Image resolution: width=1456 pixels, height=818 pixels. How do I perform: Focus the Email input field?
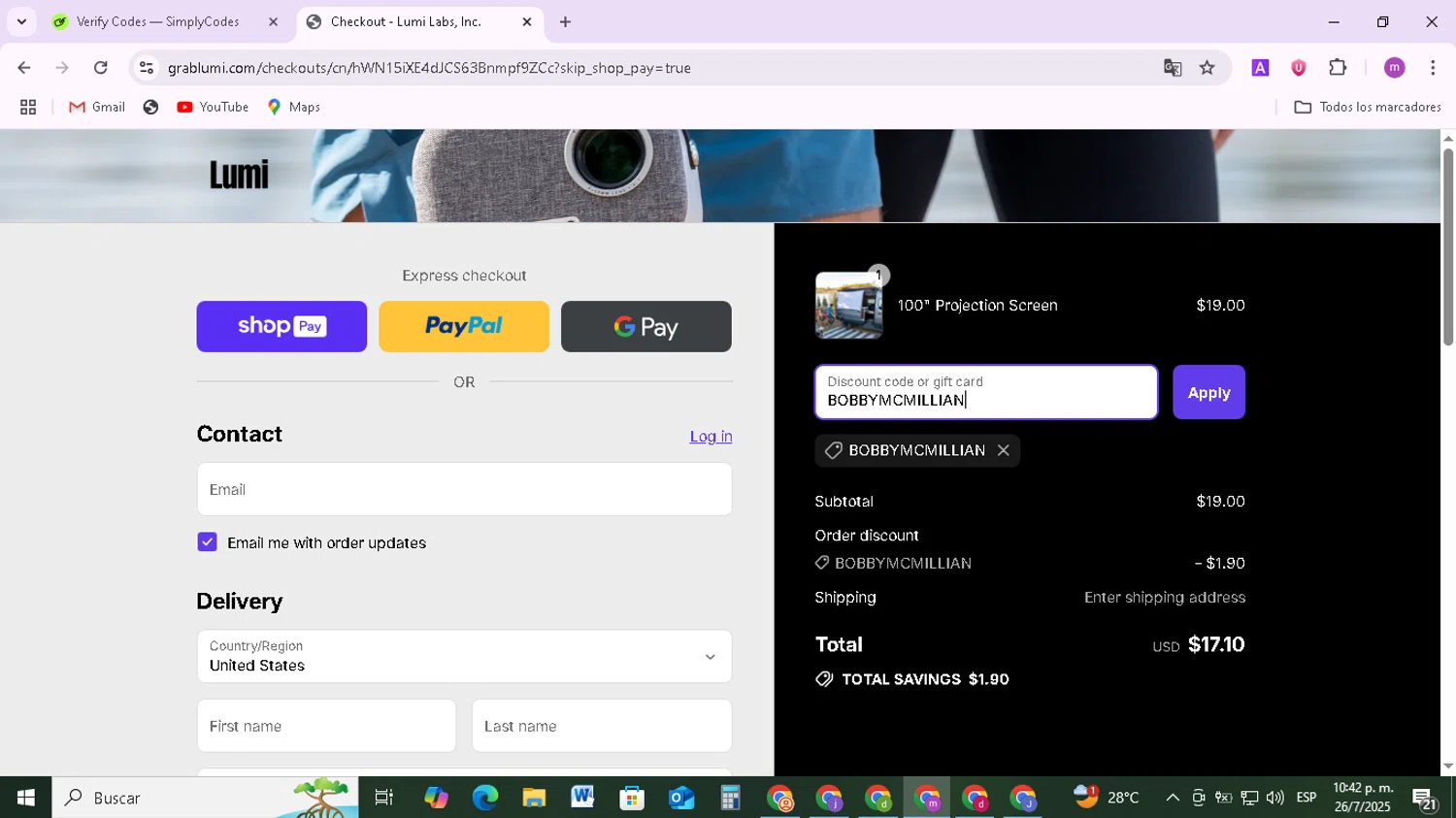click(x=464, y=489)
